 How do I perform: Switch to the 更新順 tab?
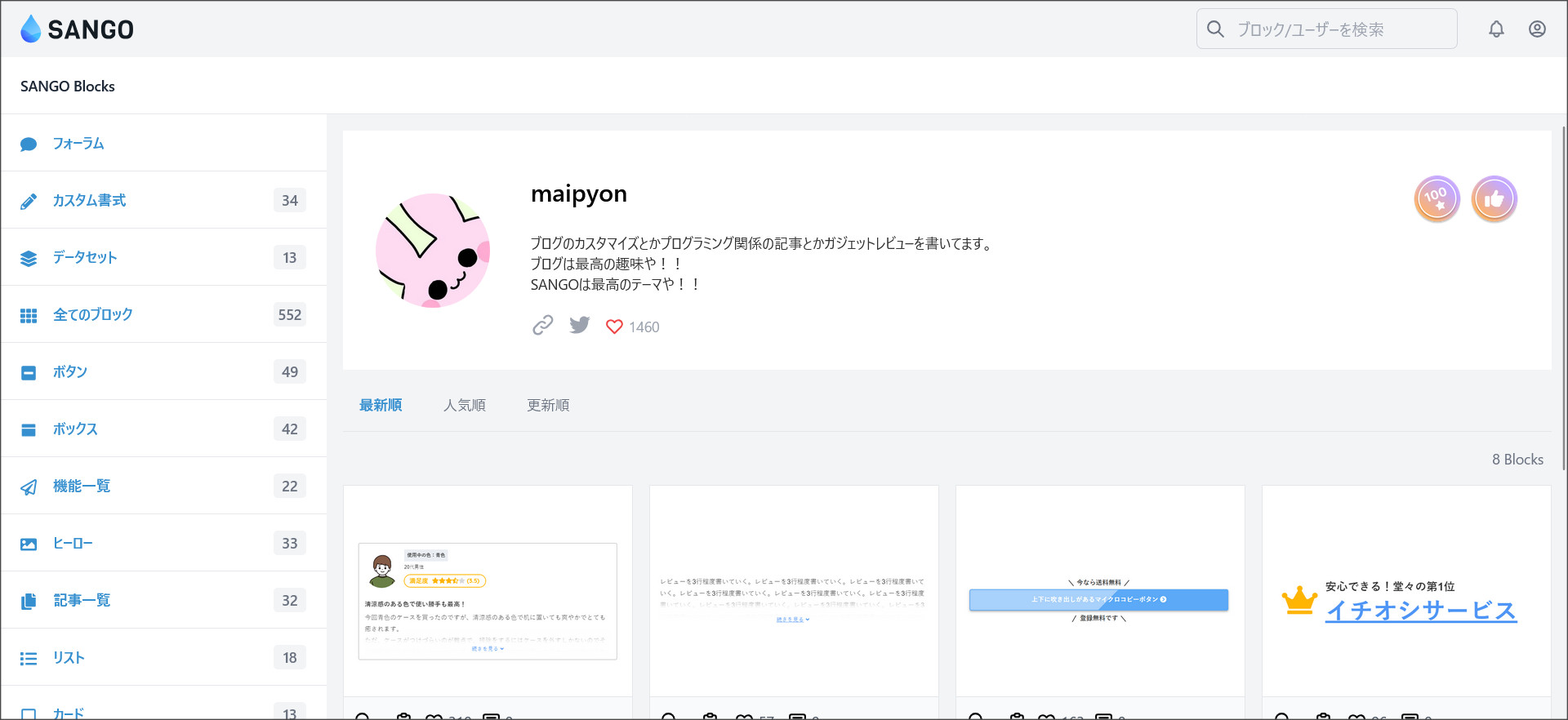pos(548,405)
